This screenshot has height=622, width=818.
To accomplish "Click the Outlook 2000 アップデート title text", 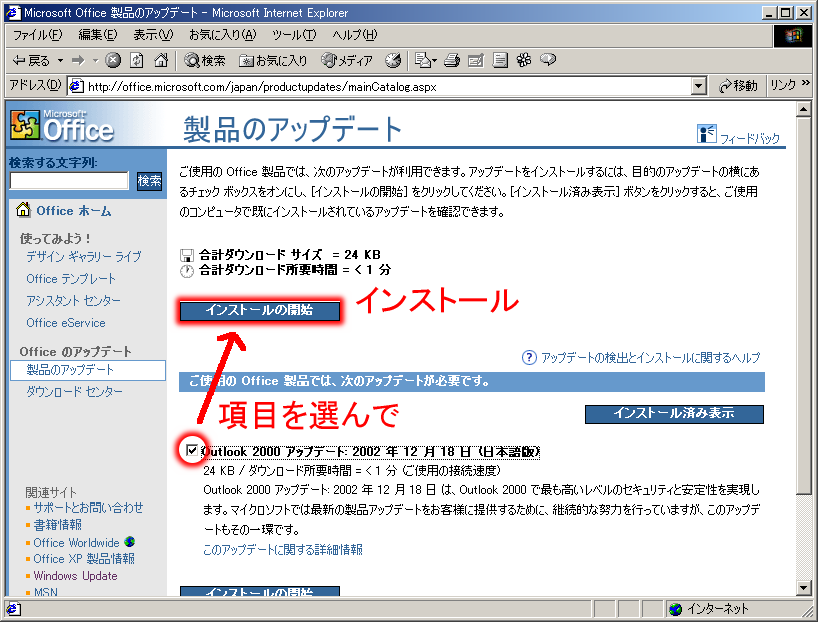I will coord(370,451).
